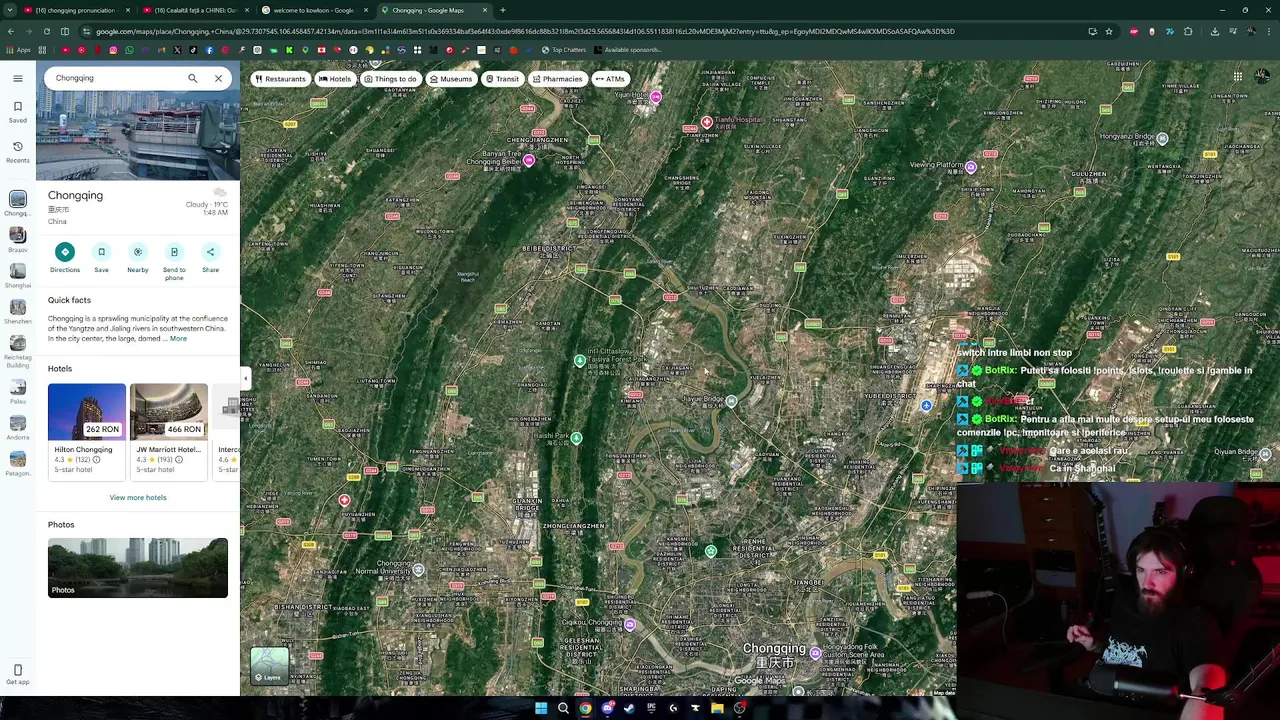Open the Top Chatters bookmark
Image resolution: width=1280 pixels, height=720 pixels.
tap(564, 50)
